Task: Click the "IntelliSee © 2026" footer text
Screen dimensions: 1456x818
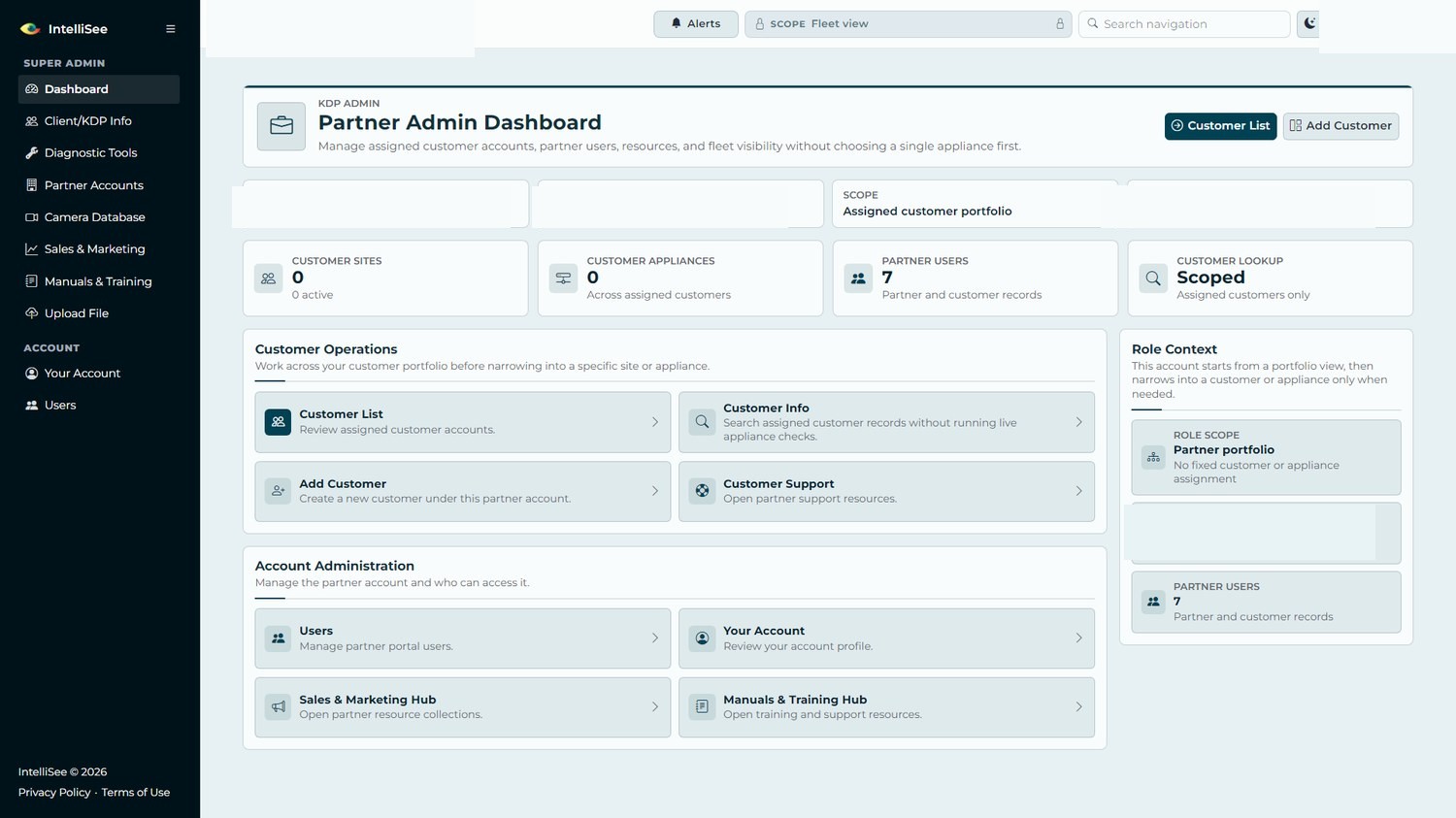Action: point(63,772)
